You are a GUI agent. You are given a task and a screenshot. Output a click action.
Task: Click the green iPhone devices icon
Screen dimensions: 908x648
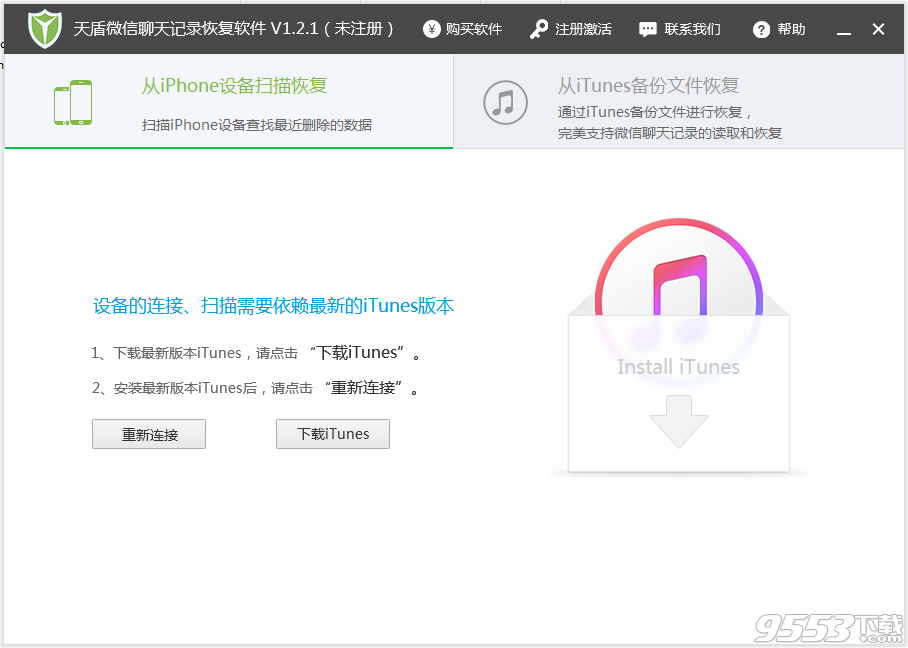[73, 102]
